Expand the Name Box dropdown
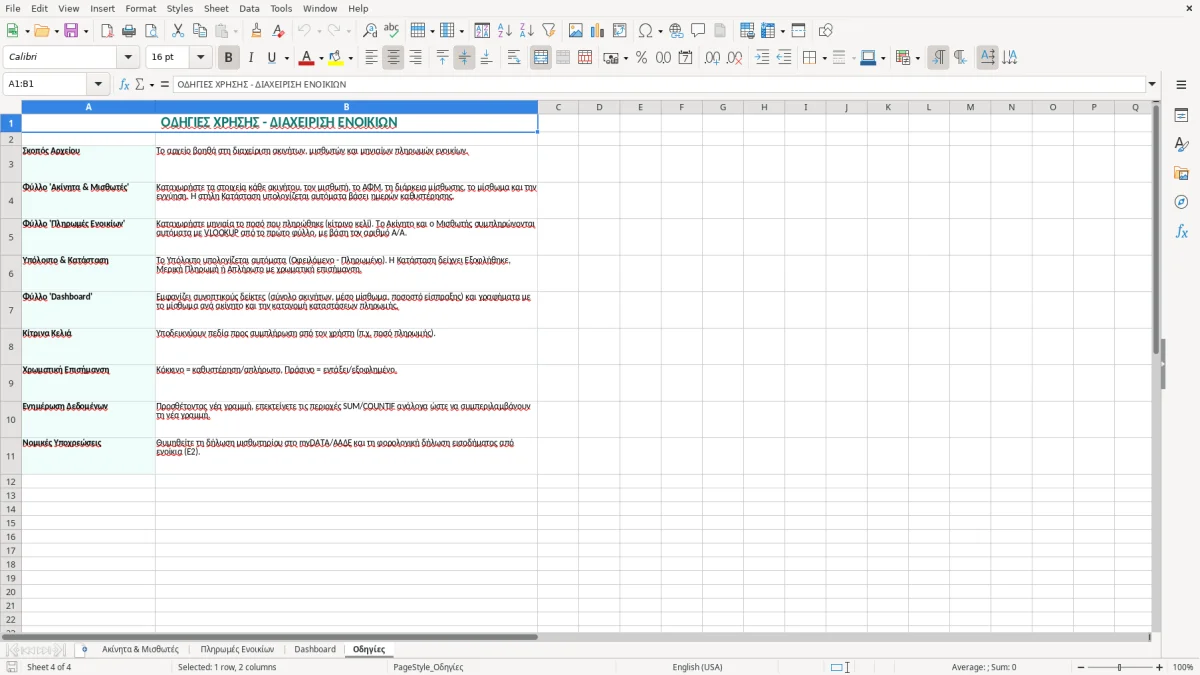The width and height of the screenshot is (1200, 675). pyautogui.click(x=98, y=85)
